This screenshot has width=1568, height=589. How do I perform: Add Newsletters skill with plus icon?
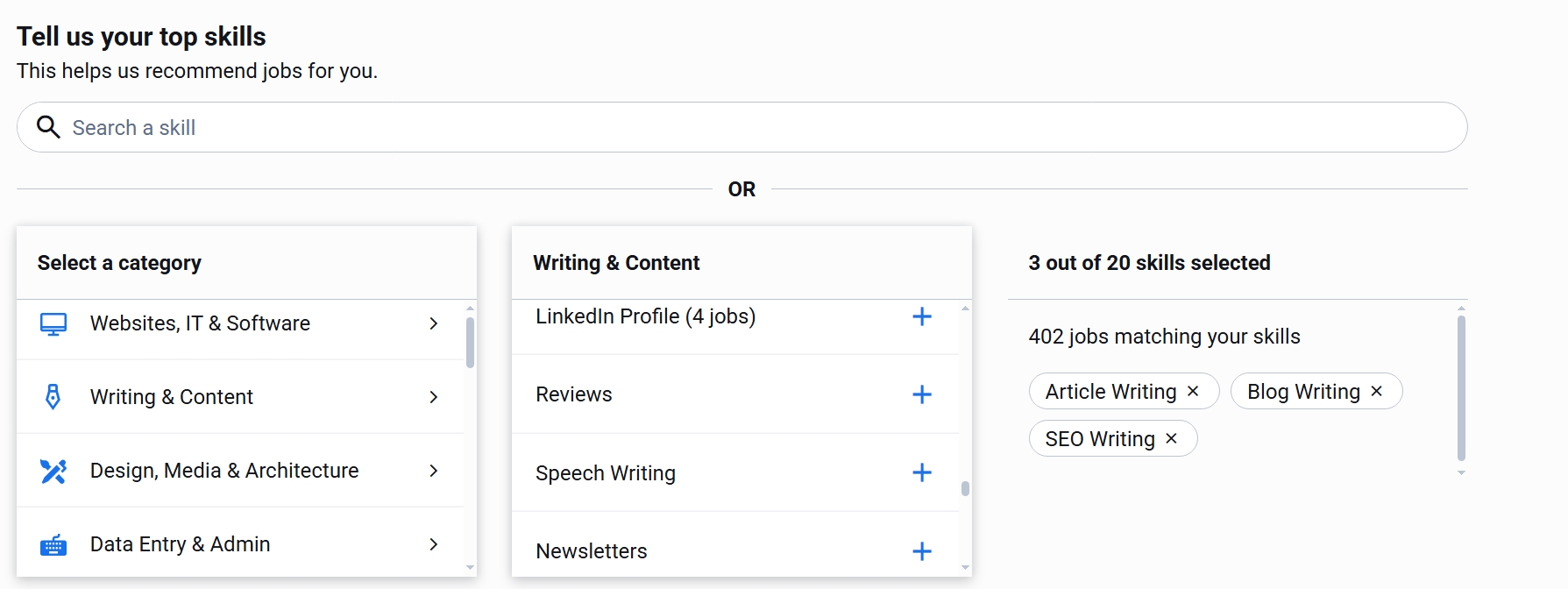click(922, 551)
